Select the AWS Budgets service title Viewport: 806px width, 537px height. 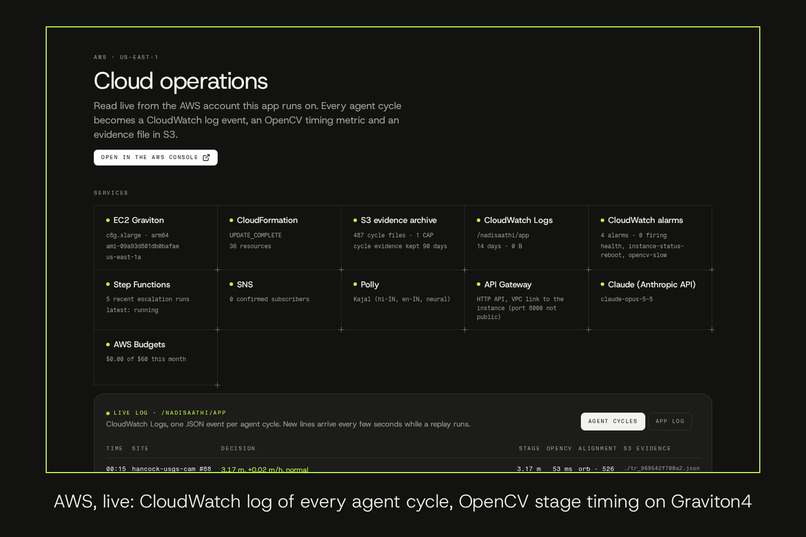139,344
